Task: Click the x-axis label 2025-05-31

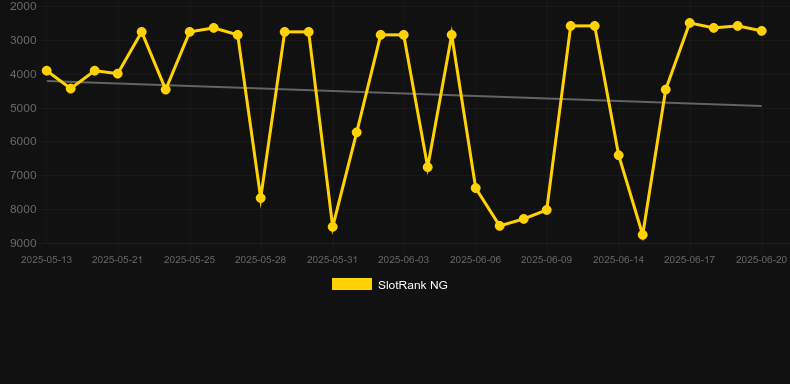Action: pos(333,260)
